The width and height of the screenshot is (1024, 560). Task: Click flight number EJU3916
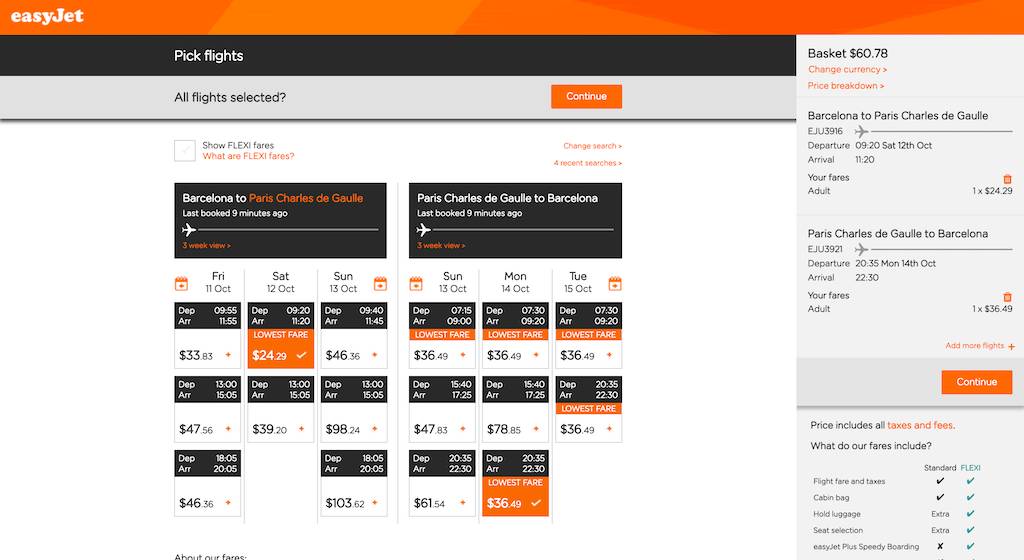pos(825,131)
